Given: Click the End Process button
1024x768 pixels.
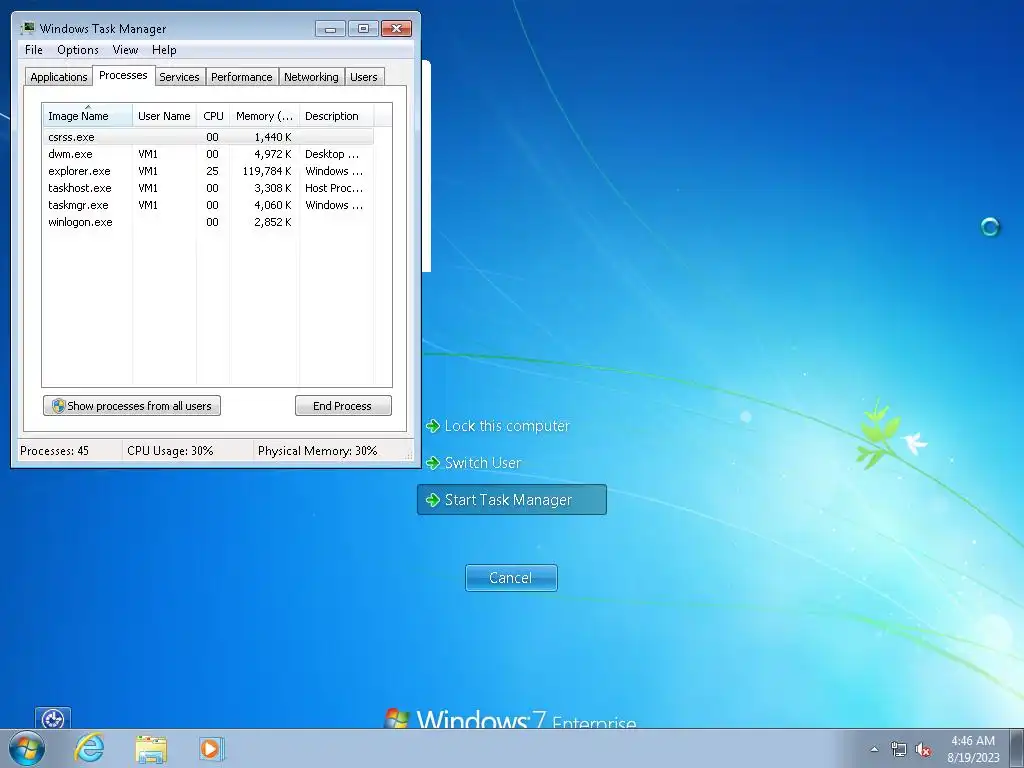Looking at the screenshot, I should [x=343, y=406].
